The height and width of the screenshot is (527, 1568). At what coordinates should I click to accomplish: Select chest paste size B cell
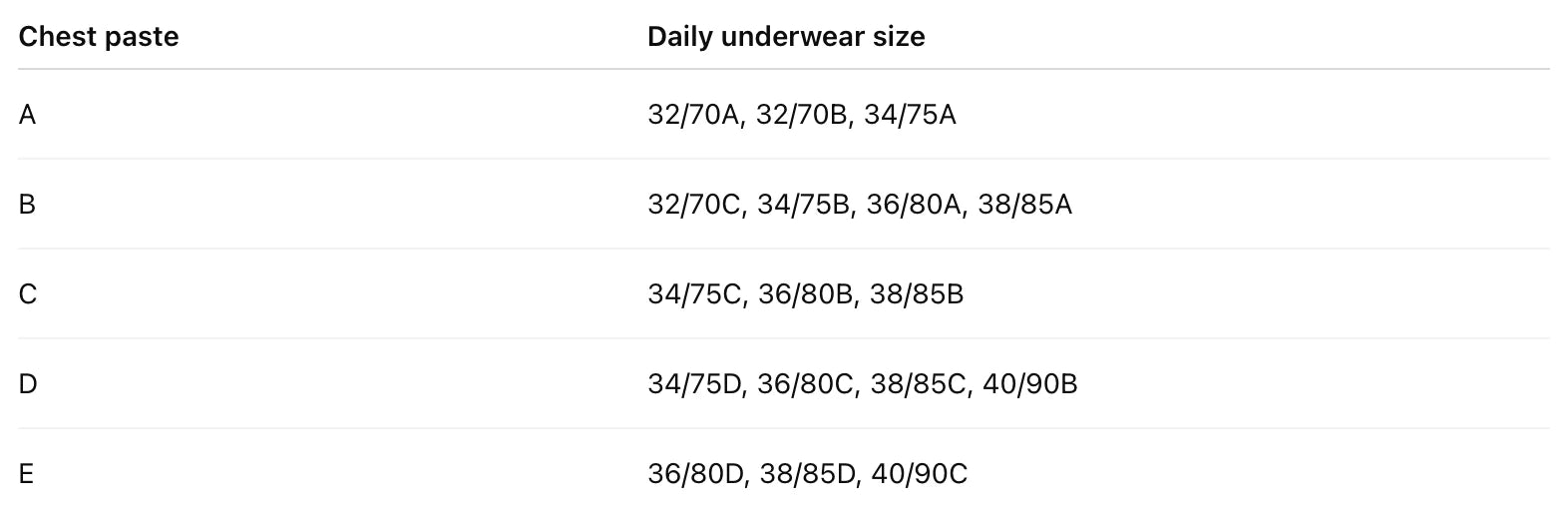27,205
